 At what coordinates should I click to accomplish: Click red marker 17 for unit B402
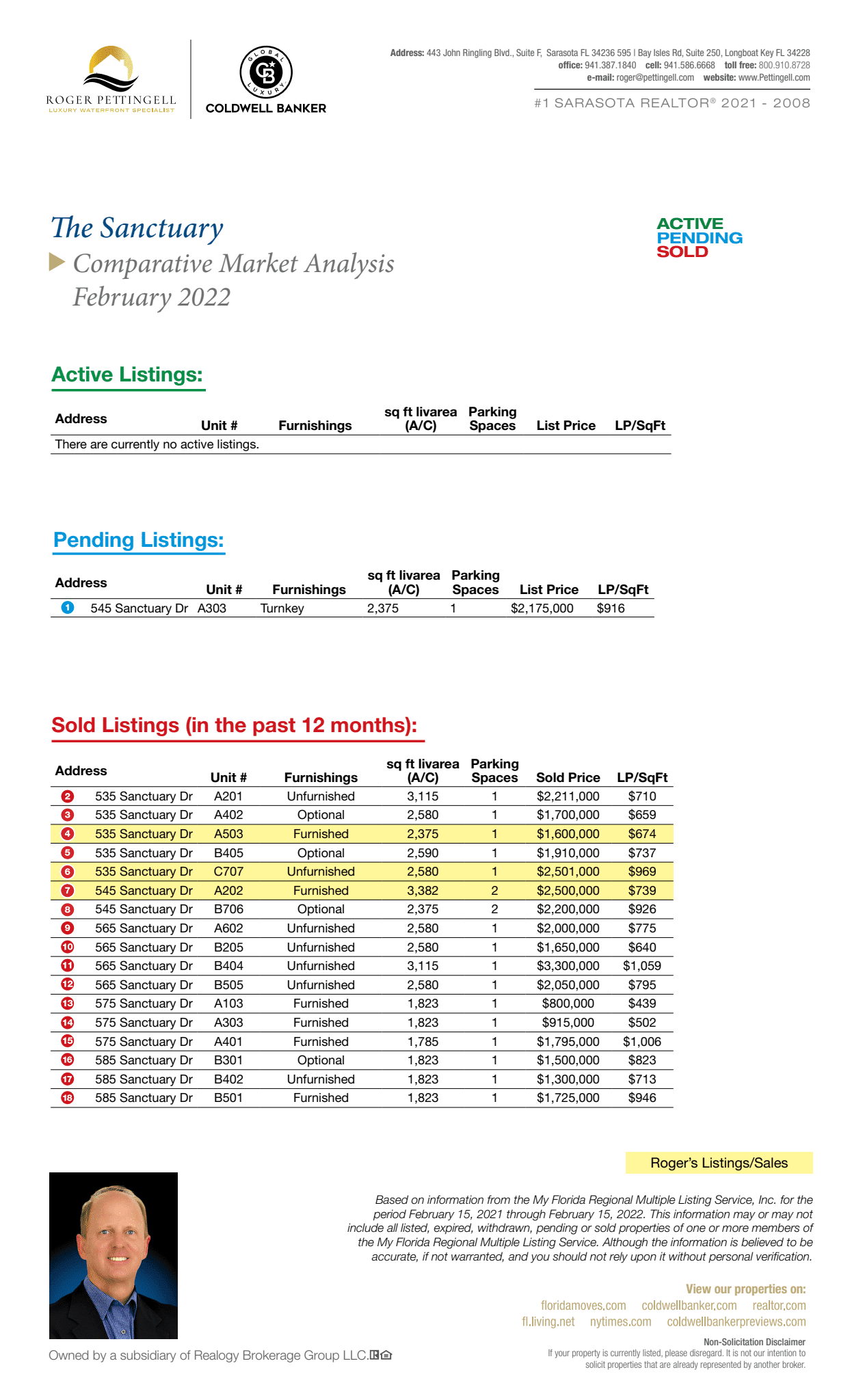point(67,1079)
